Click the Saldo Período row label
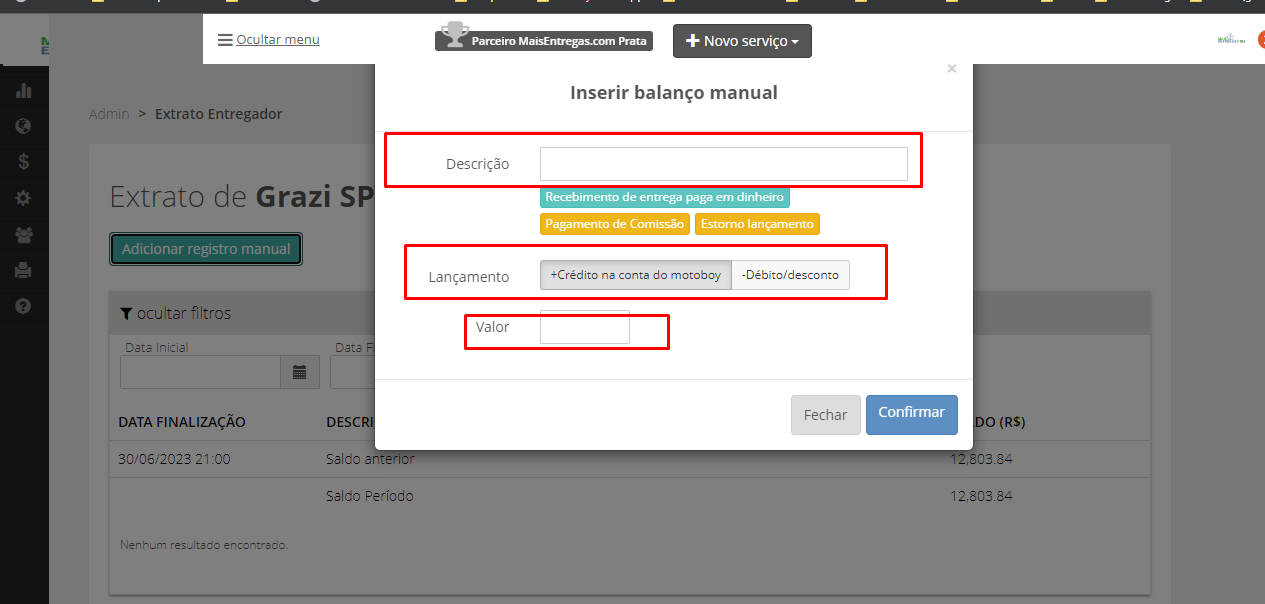 [x=369, y=496]
